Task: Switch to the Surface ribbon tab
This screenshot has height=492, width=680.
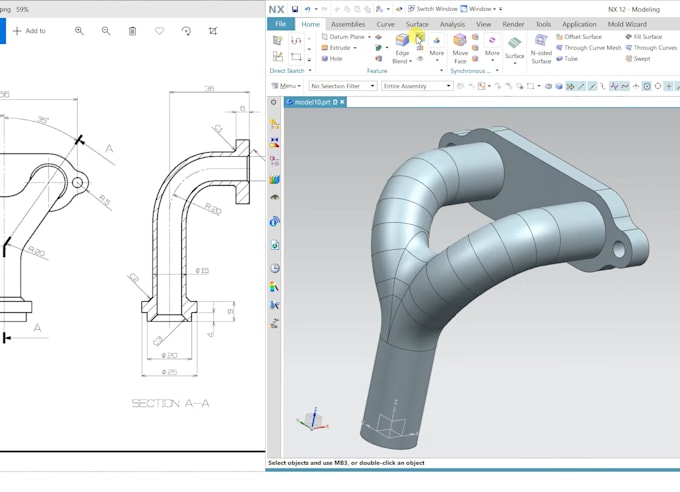Action: [x=417, y=24]
